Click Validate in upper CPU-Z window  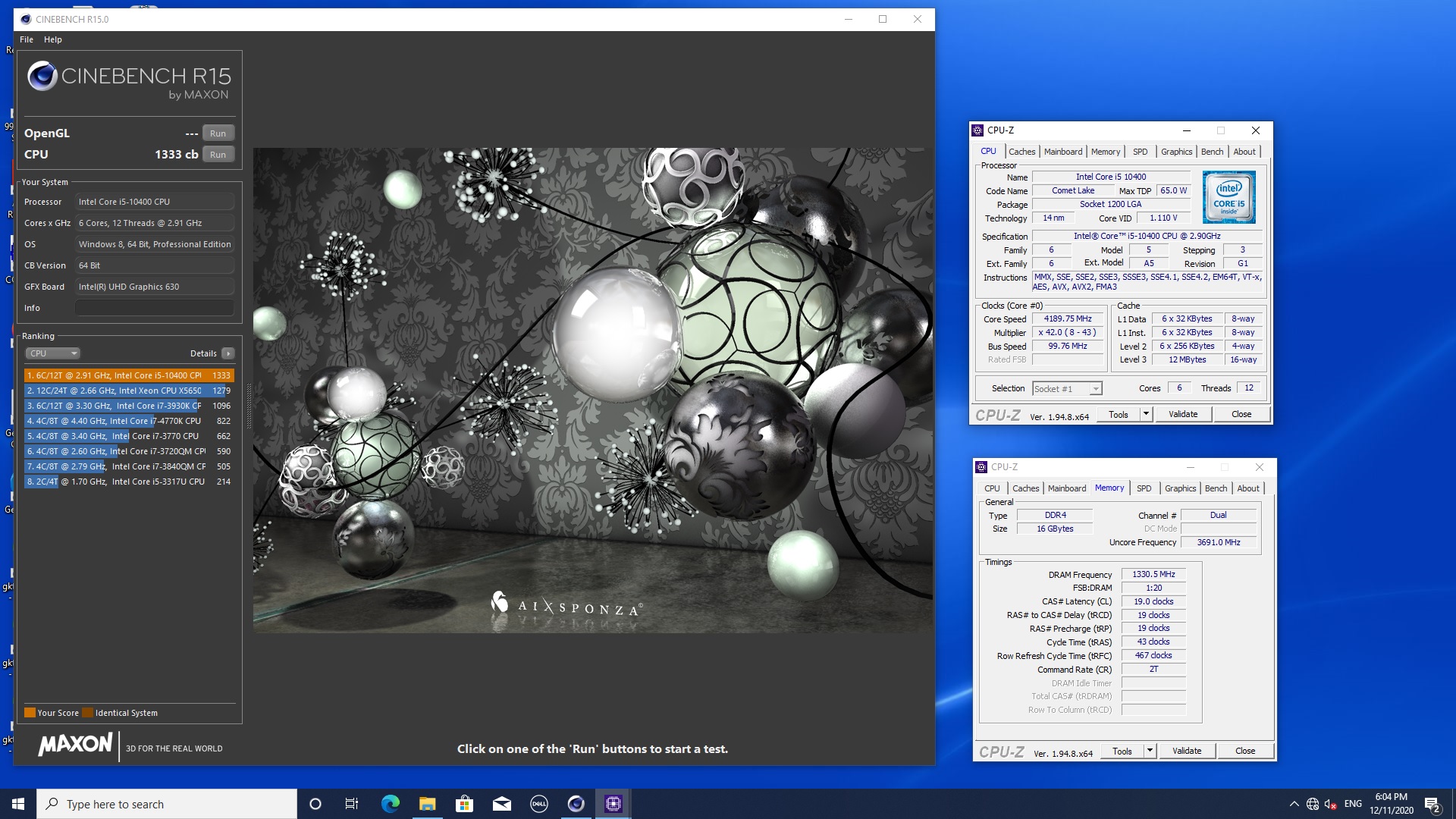1183,415
